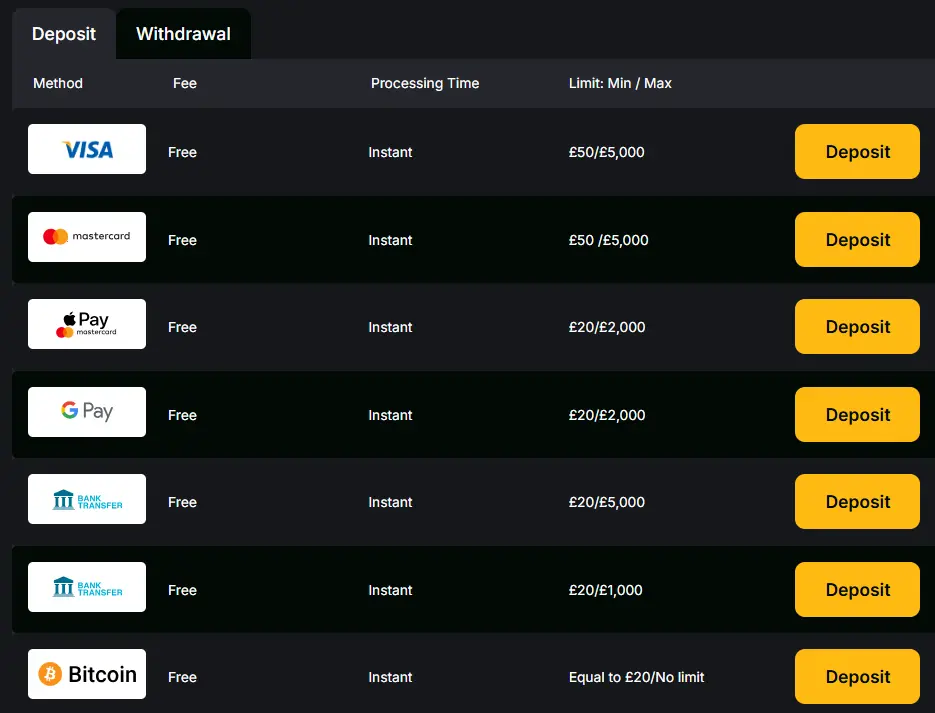Select the Mastercard payment logo

click(x=87, y=237)
